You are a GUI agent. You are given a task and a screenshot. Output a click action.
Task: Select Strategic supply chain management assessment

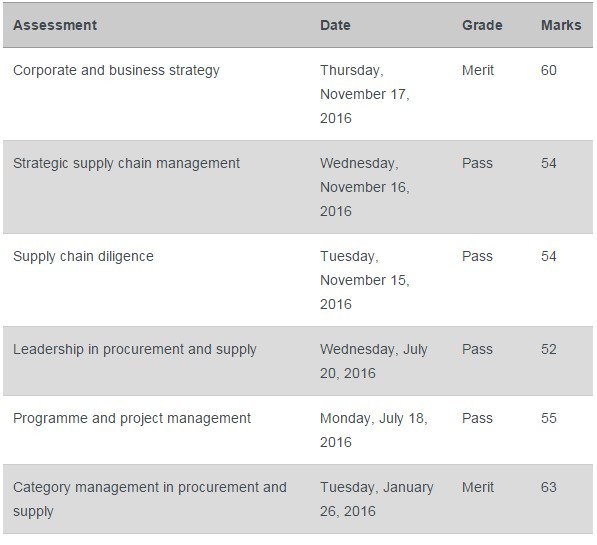coord(126,164)
